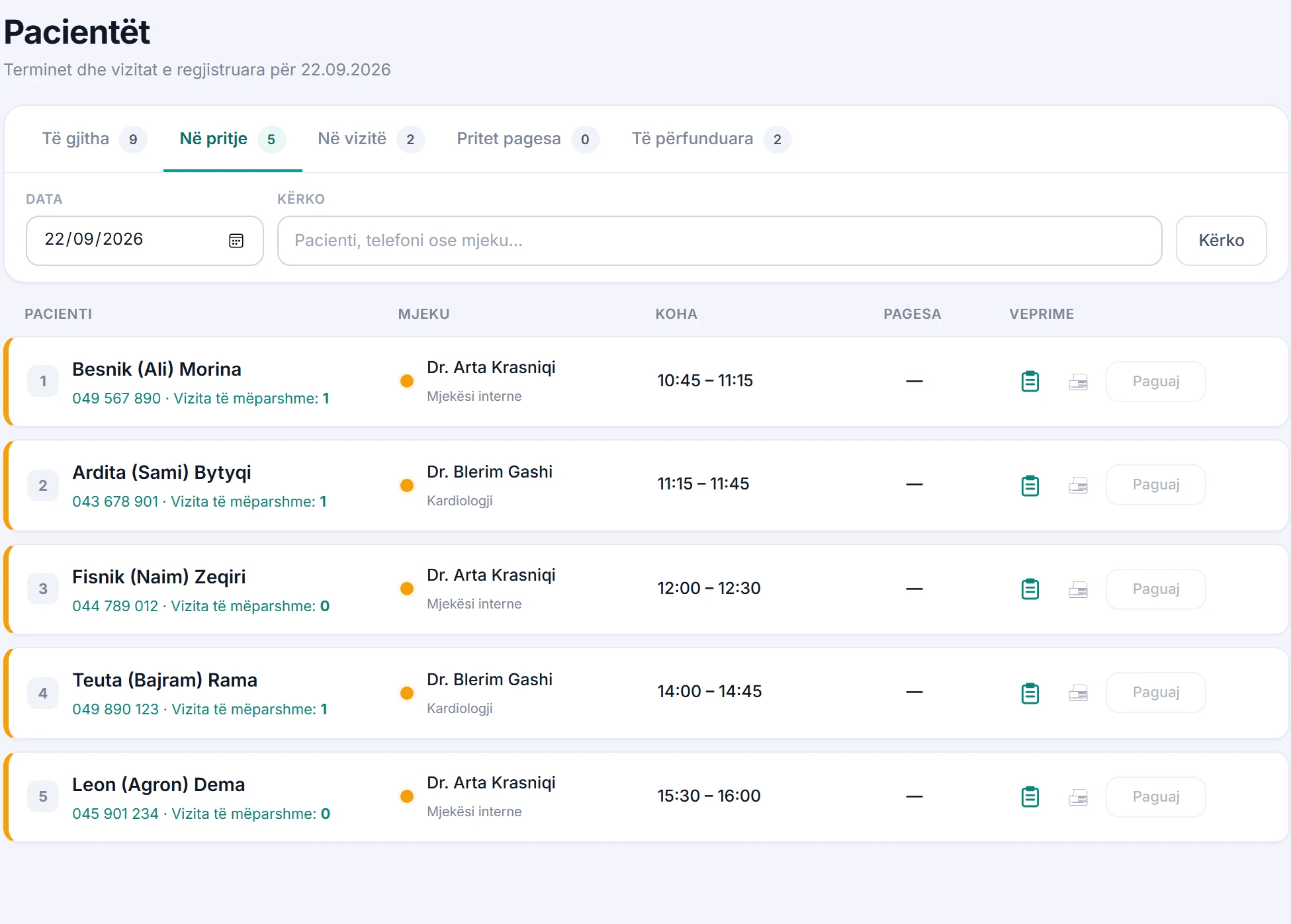Click Dr. Arta Krasniqi in Besnik's row
The width and height of the screenshot is (1291, 924).
click(x=491, y=367)
